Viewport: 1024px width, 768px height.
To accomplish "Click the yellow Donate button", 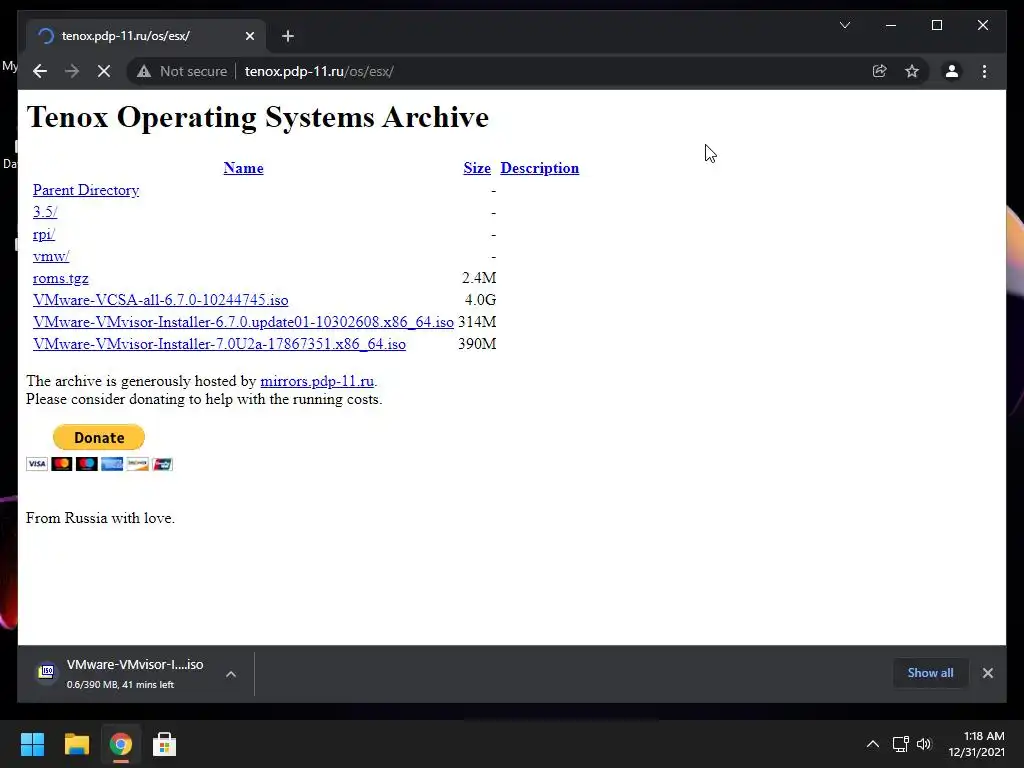I will click(x=99, y=438).
